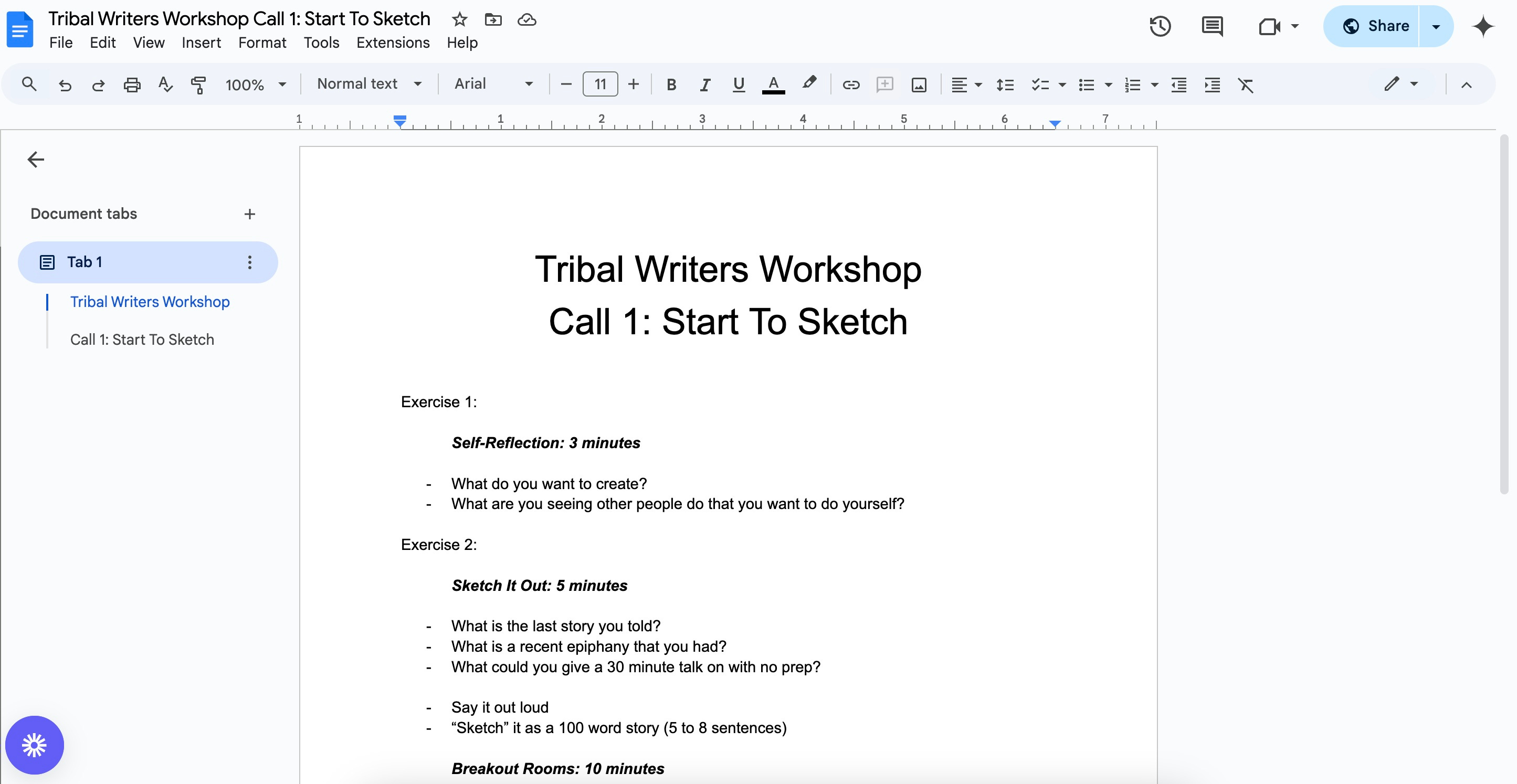This screenshot has height=784, width=1517.
Task: Clear formatting from selection
Action: tap(1246, 85)
